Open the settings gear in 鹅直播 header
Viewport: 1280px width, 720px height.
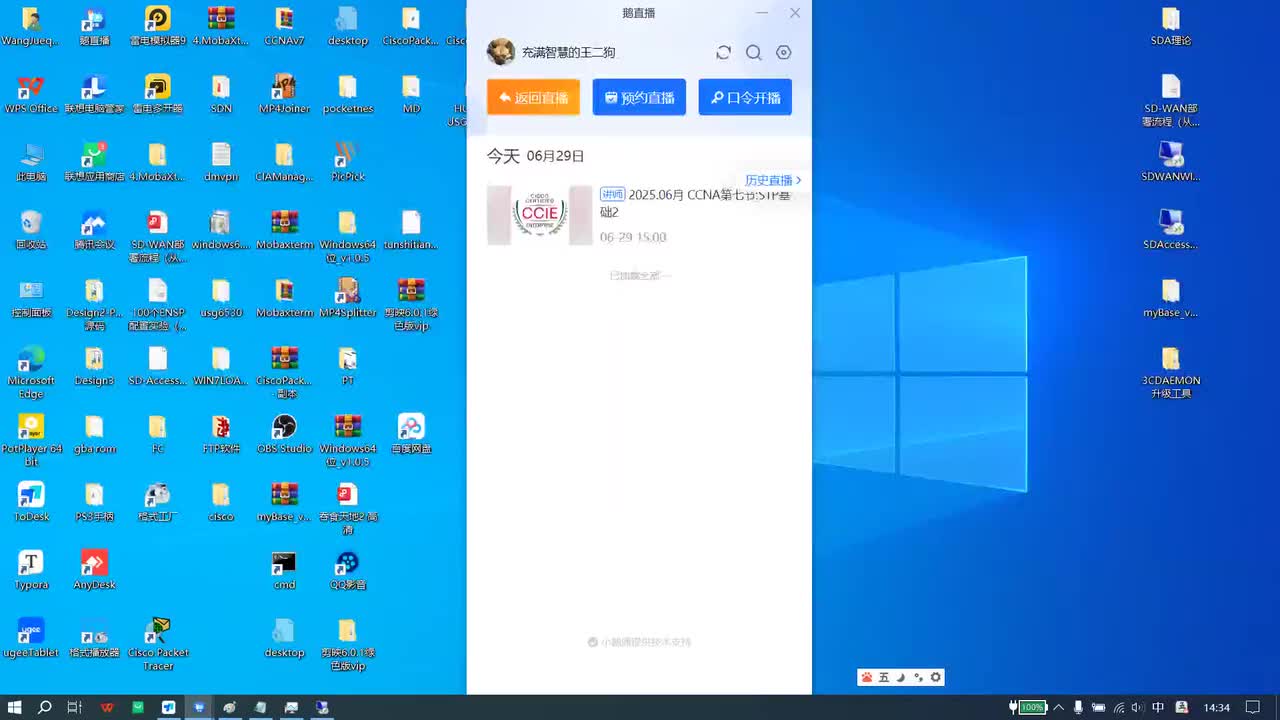tap(784, 53)
